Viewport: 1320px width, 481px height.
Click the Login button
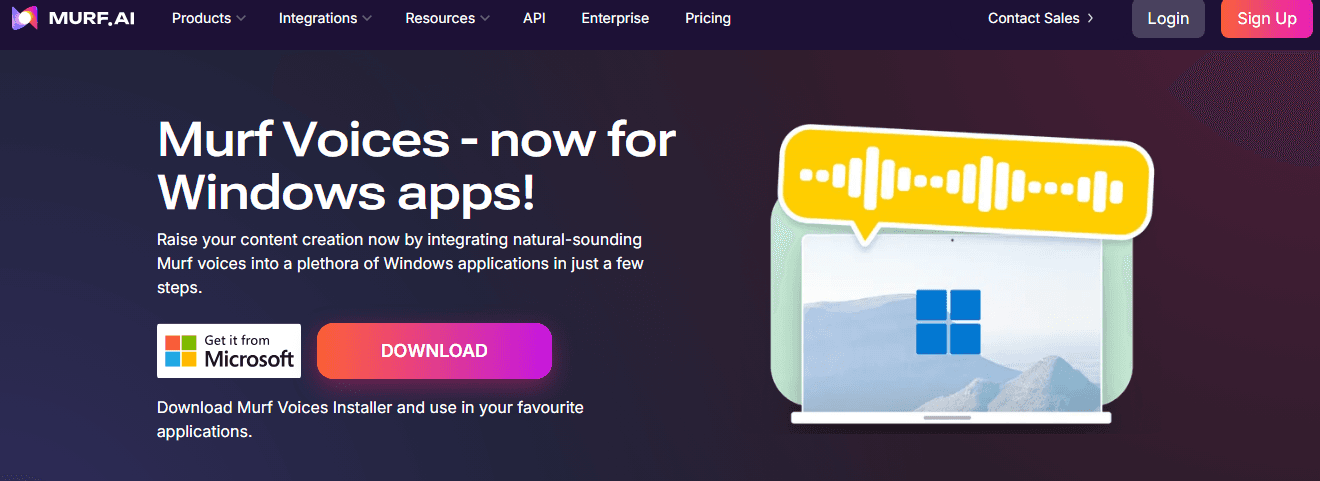pyautogui.click(x=1168, y=18)
